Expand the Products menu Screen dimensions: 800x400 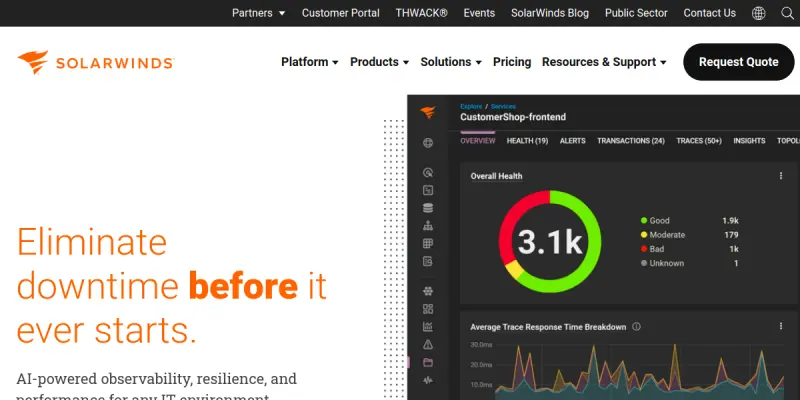click(380, 62)
